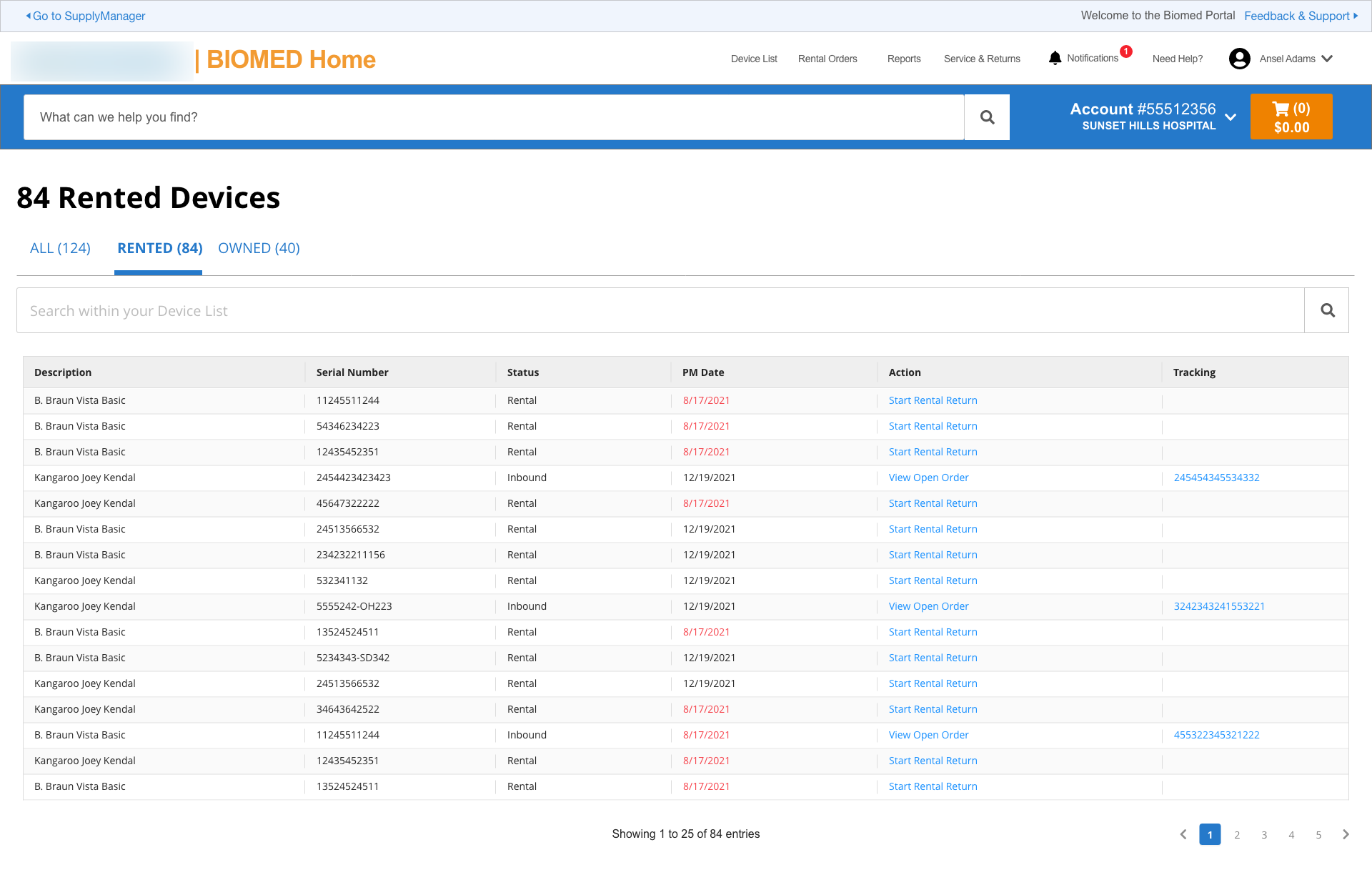Open the Service & Returns menu
Viewport: 1372px width, 875px height.
(x=982, y=59)
